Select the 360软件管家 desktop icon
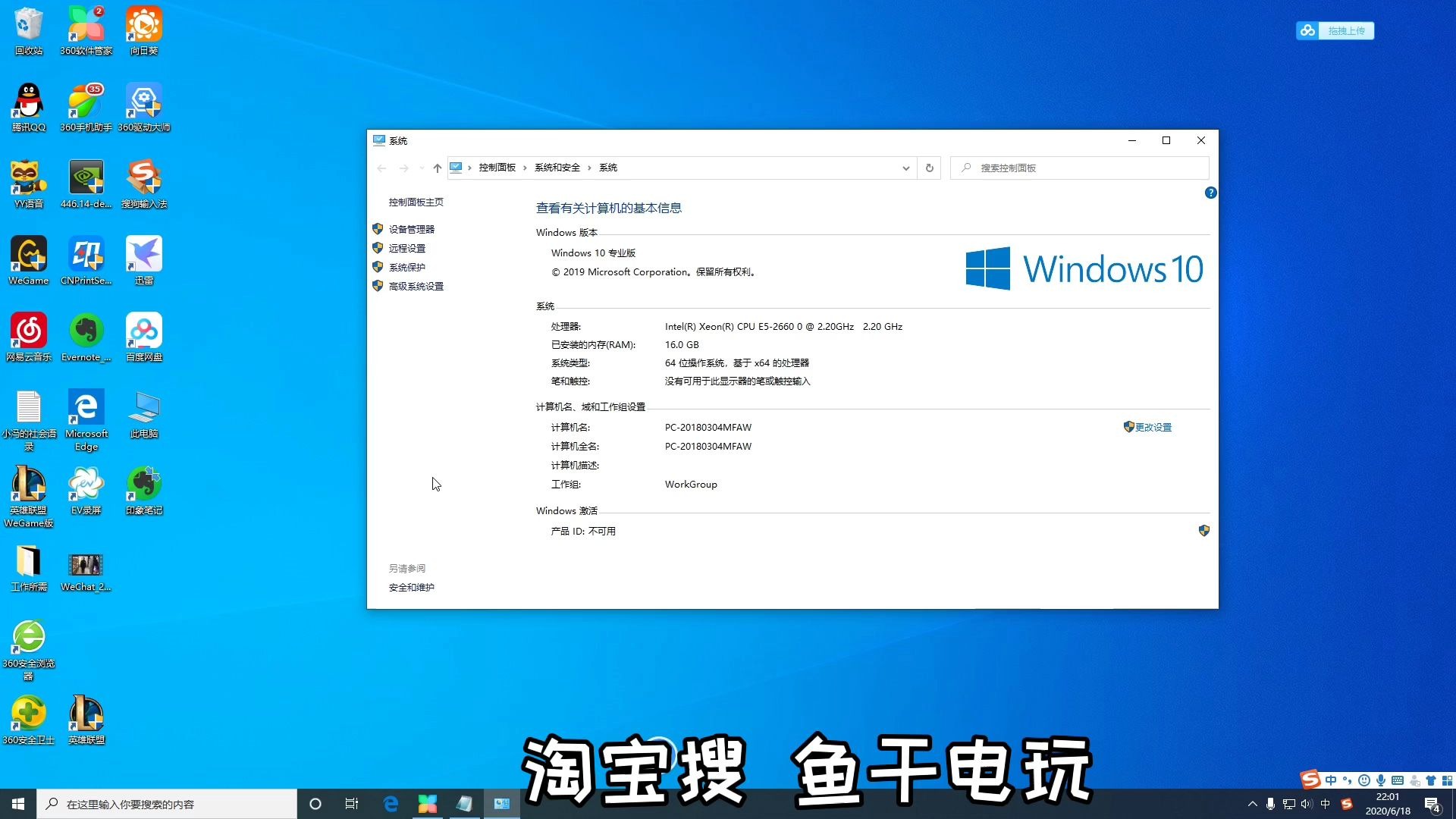1456x819 pixels. tap(86, 31)
